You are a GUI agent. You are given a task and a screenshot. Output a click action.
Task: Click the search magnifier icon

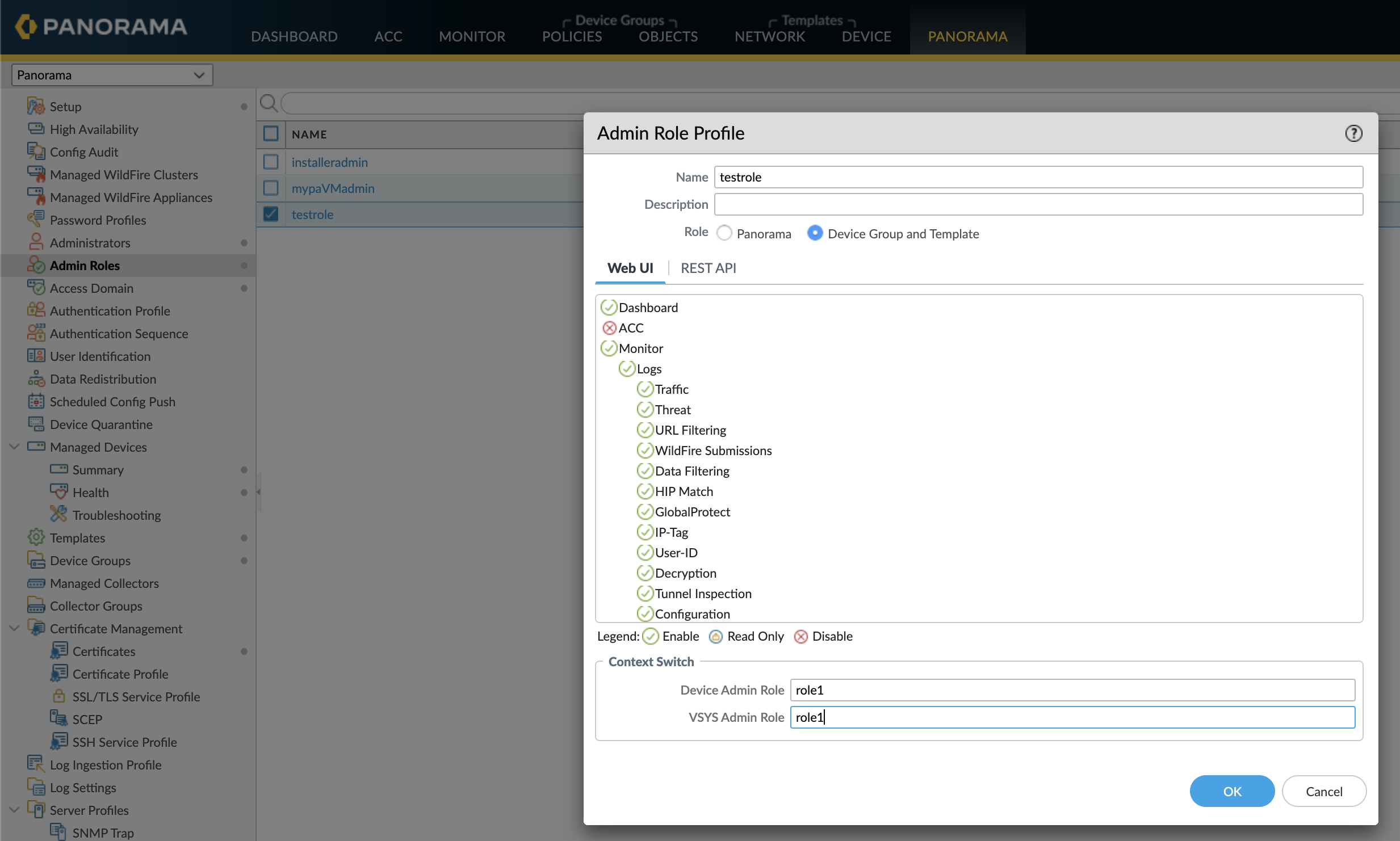click(x=269, y=103)
